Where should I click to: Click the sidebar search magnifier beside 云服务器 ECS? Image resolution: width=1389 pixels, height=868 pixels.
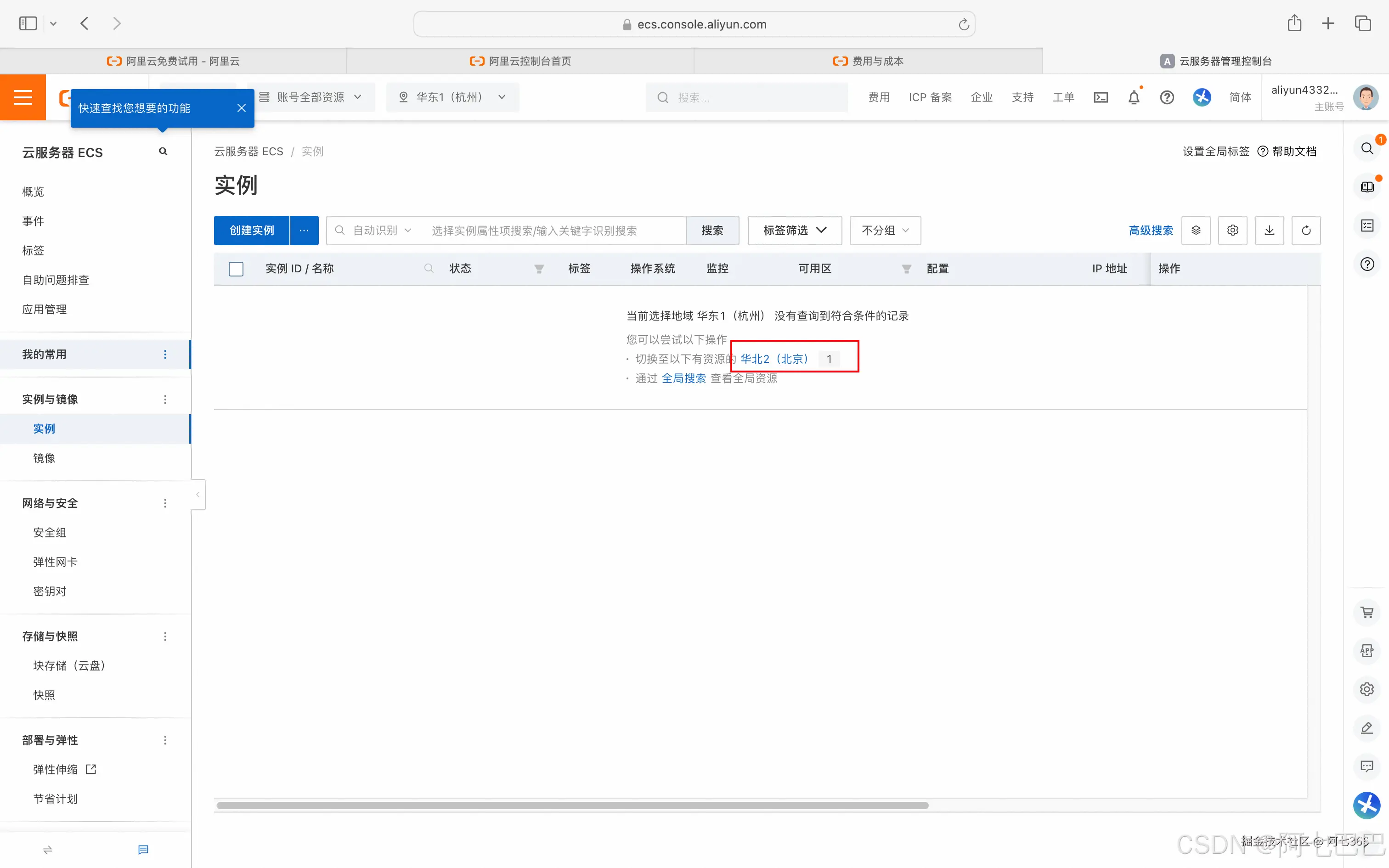[x=163, y=152]
